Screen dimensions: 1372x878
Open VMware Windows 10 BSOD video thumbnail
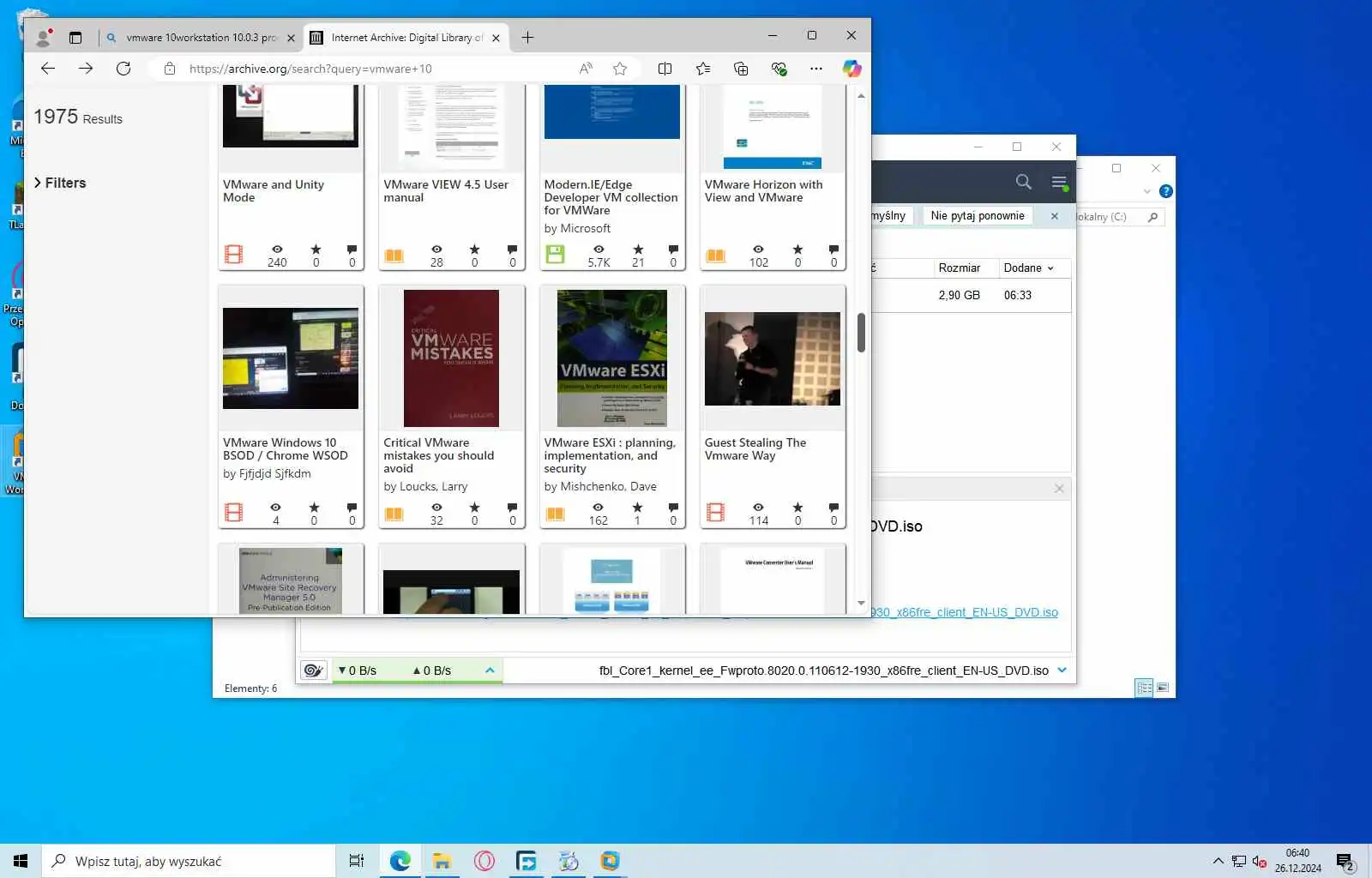point(291,358)
